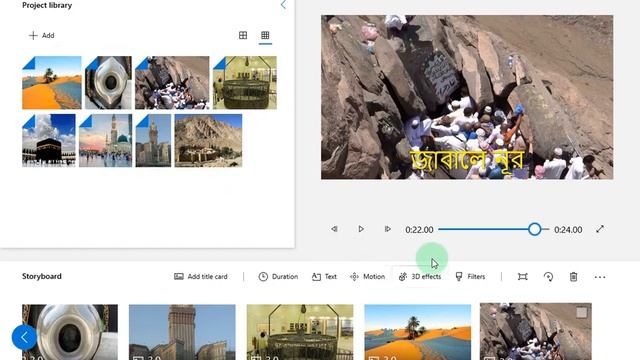Play the video preview
The height and width of the screenshot is (360, 640).
pyautogui.click(x=361, y=229)
